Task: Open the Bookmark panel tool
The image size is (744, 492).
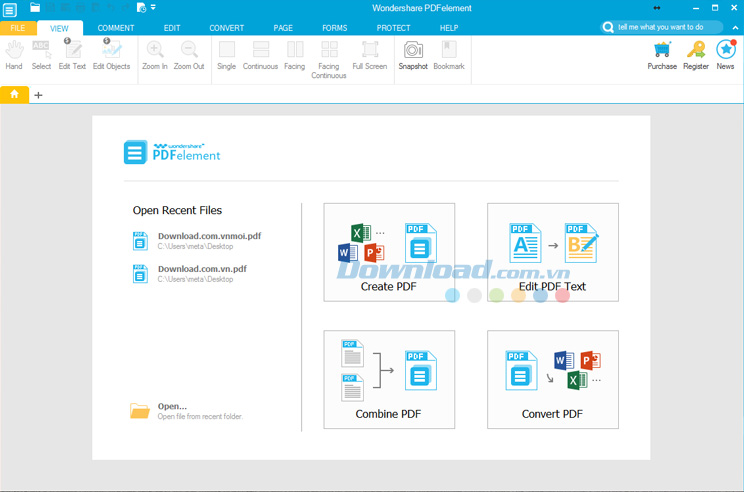Action: pos(449,56)
